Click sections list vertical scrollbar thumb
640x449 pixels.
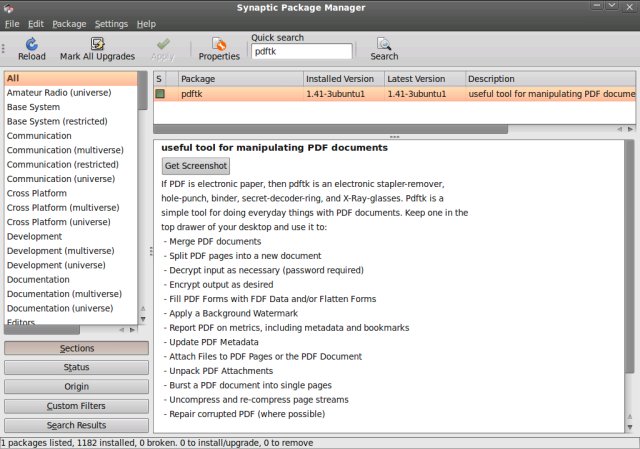point(142,91)
